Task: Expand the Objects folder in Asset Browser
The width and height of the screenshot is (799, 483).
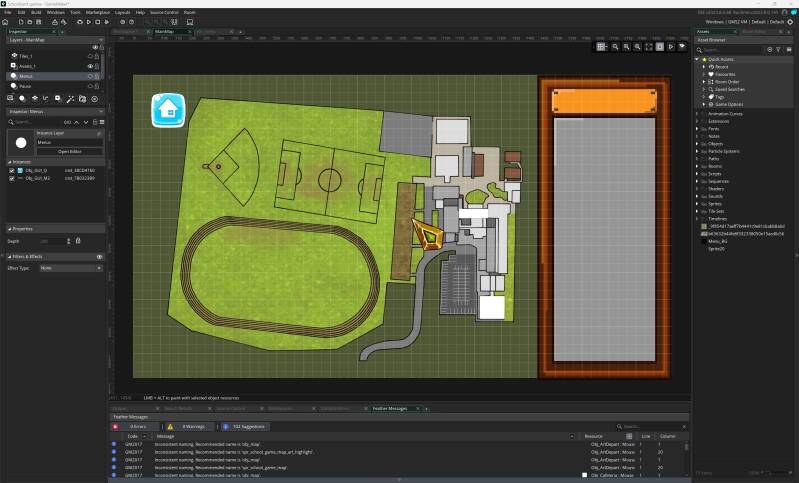Action: pos(697,143)
